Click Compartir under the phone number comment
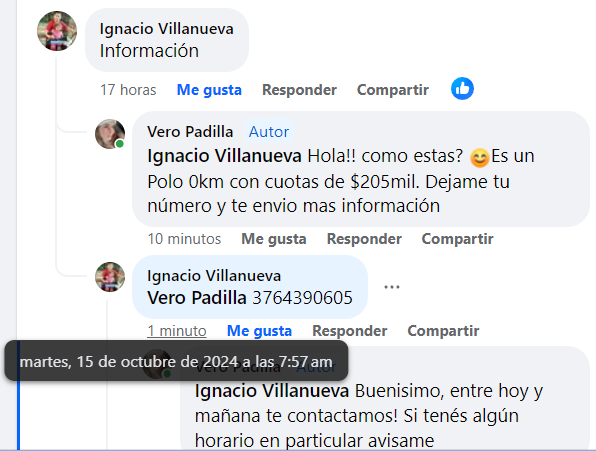The width and height of the screenshot is (596, 451). click(x=443, y=331)
